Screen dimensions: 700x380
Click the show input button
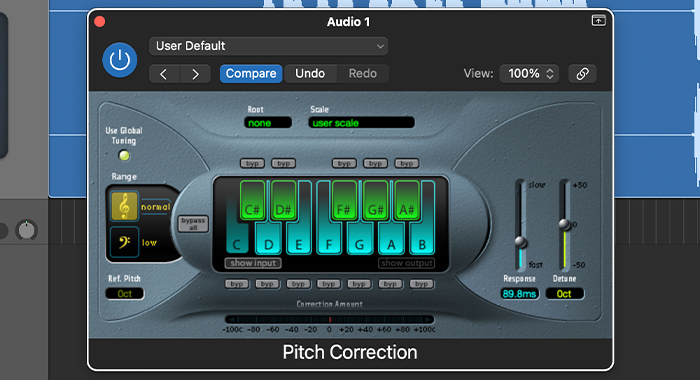coord(253,263)
